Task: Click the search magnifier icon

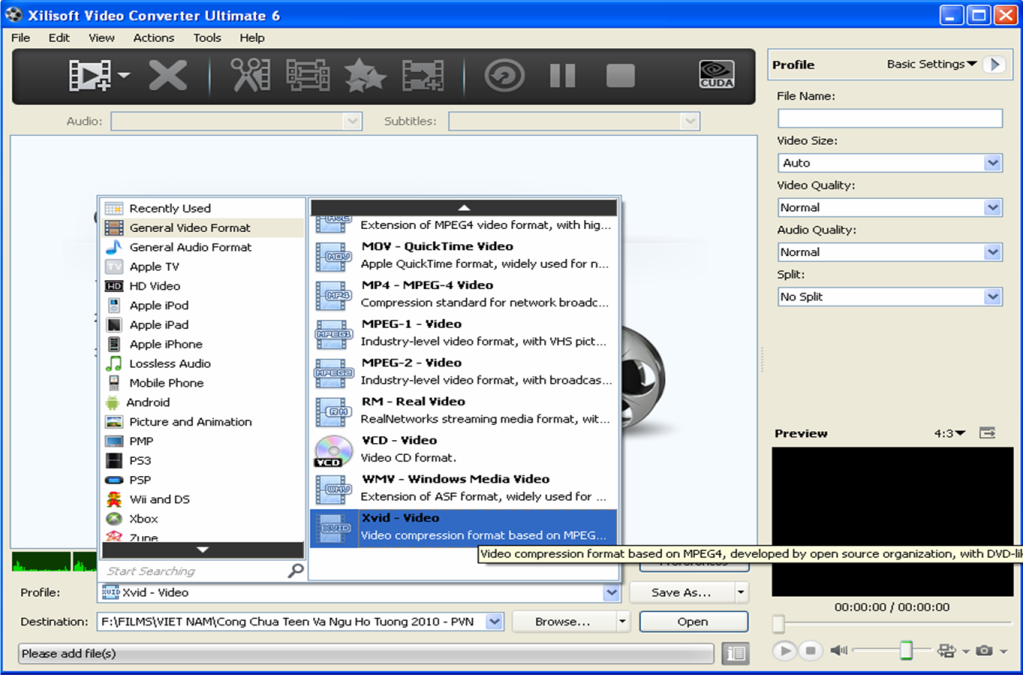Action: coord(296,571)
